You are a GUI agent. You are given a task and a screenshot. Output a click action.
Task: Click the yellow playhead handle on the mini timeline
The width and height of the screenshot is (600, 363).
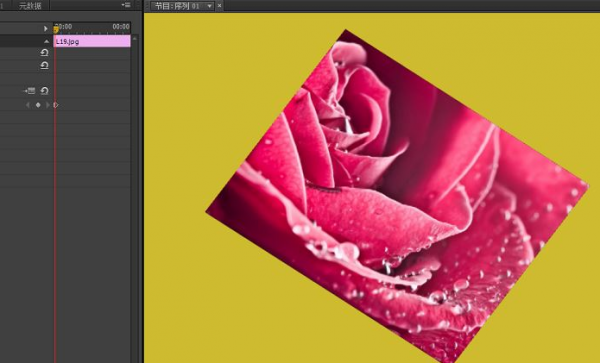56,29
